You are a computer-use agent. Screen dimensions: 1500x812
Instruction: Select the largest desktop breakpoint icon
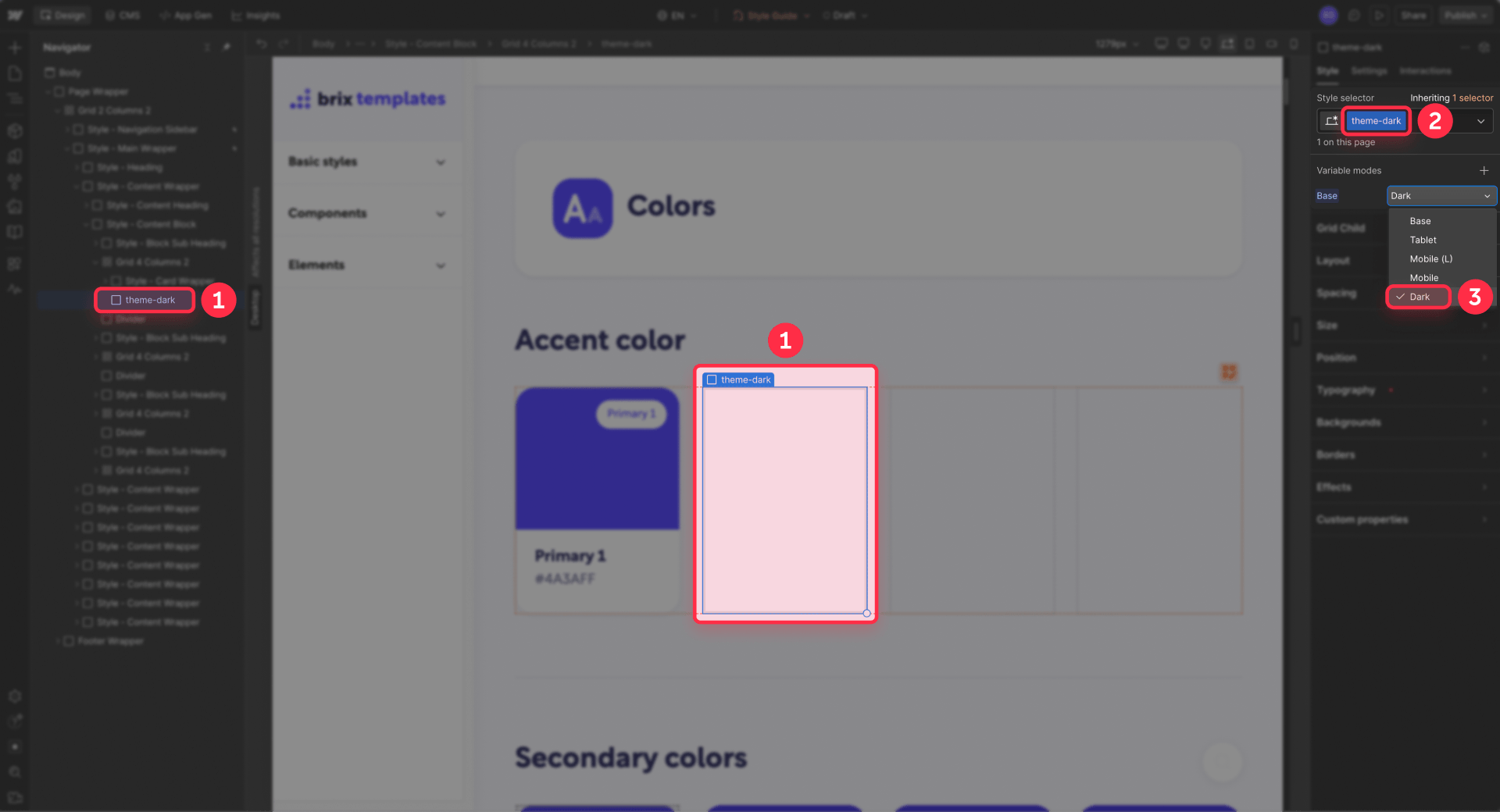[x=1161, y=44]
